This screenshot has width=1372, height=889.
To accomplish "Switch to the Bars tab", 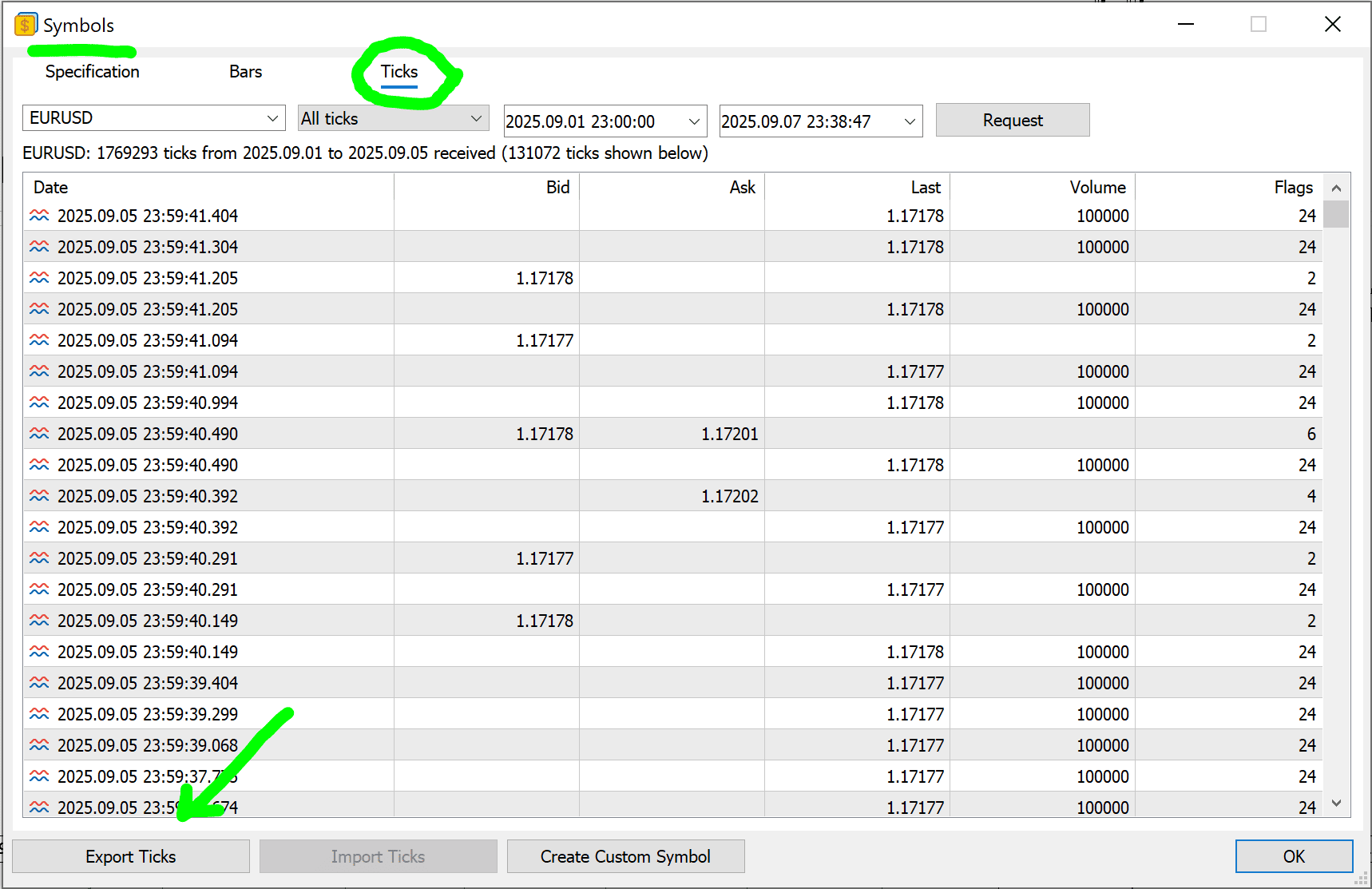I will click(x=245, y=72).
